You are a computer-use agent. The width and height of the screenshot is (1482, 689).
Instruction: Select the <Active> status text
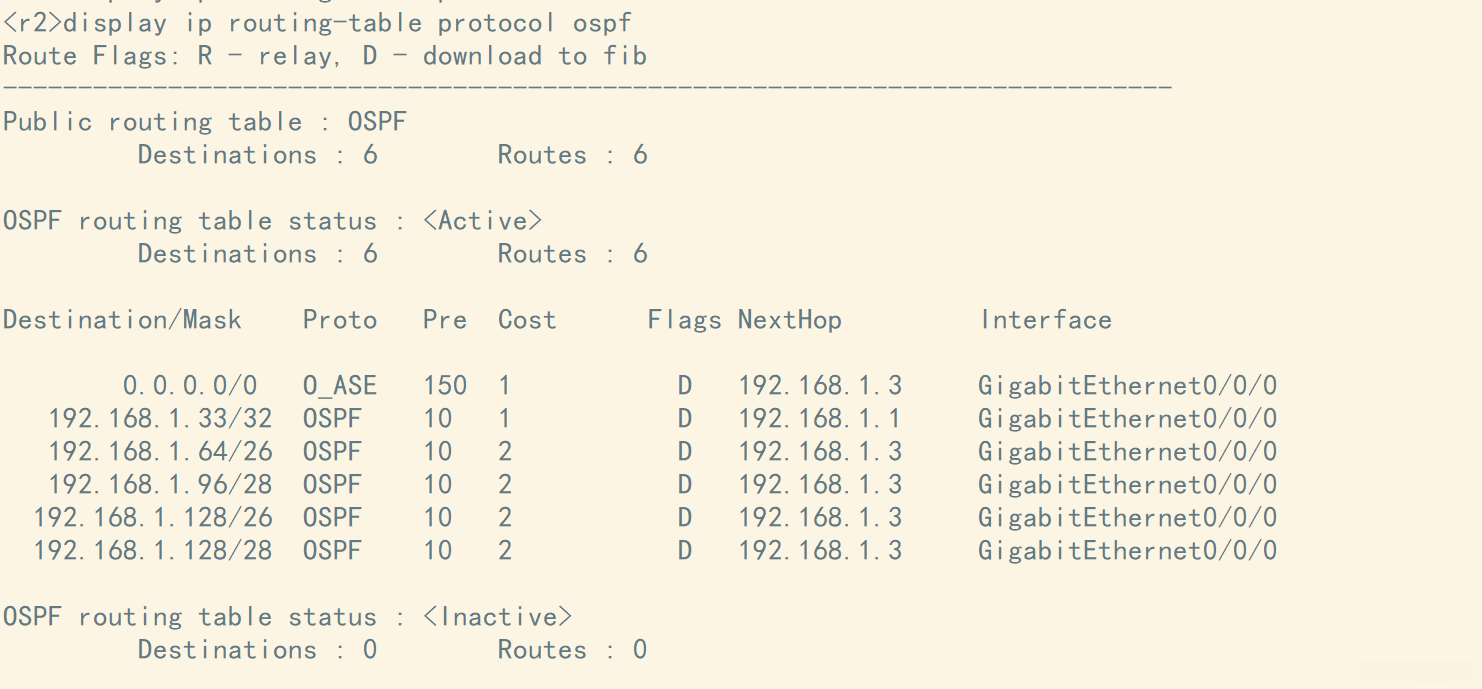482,221
